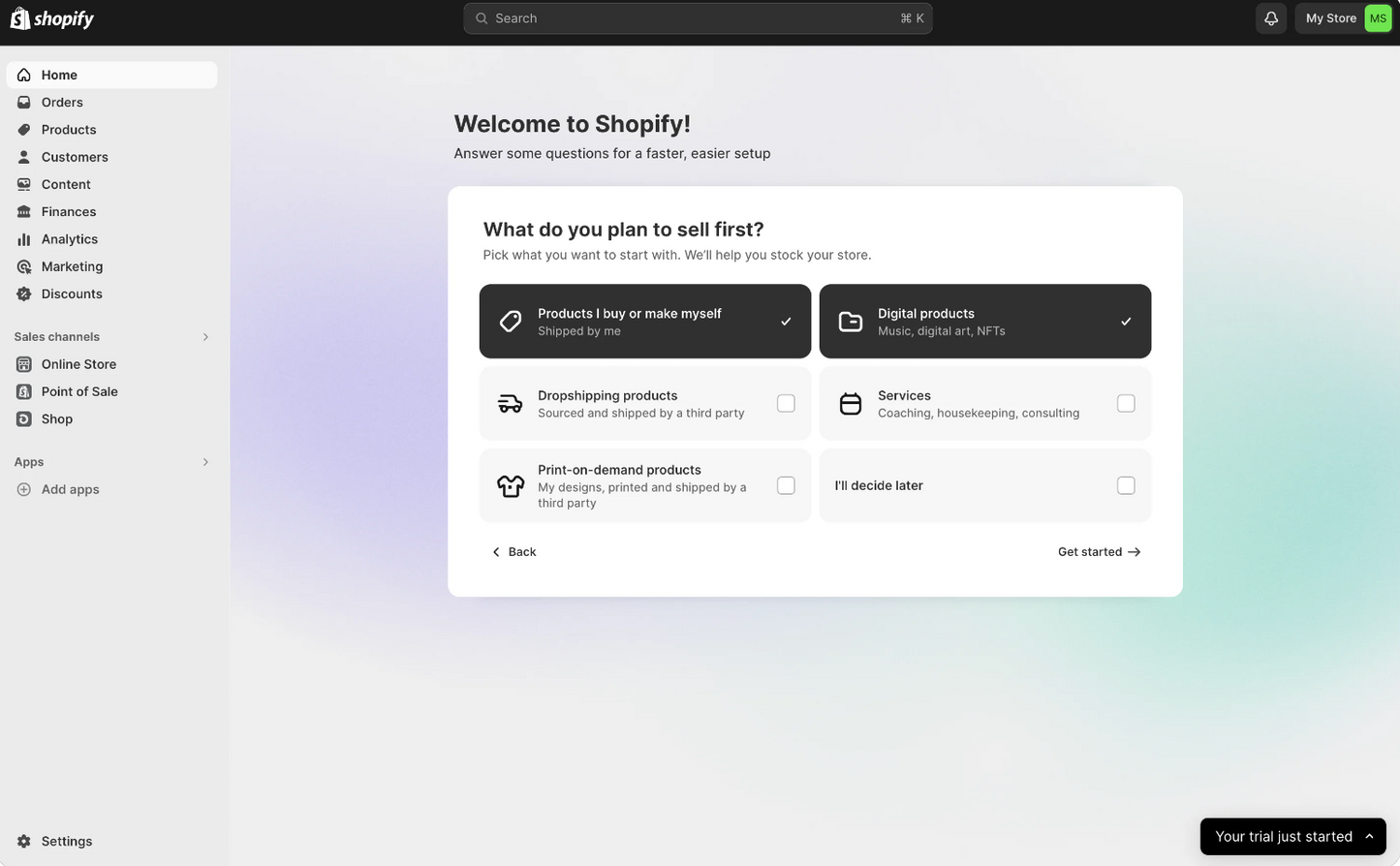Open Settings at the sidebar bottom

click(x=111, y=841)
